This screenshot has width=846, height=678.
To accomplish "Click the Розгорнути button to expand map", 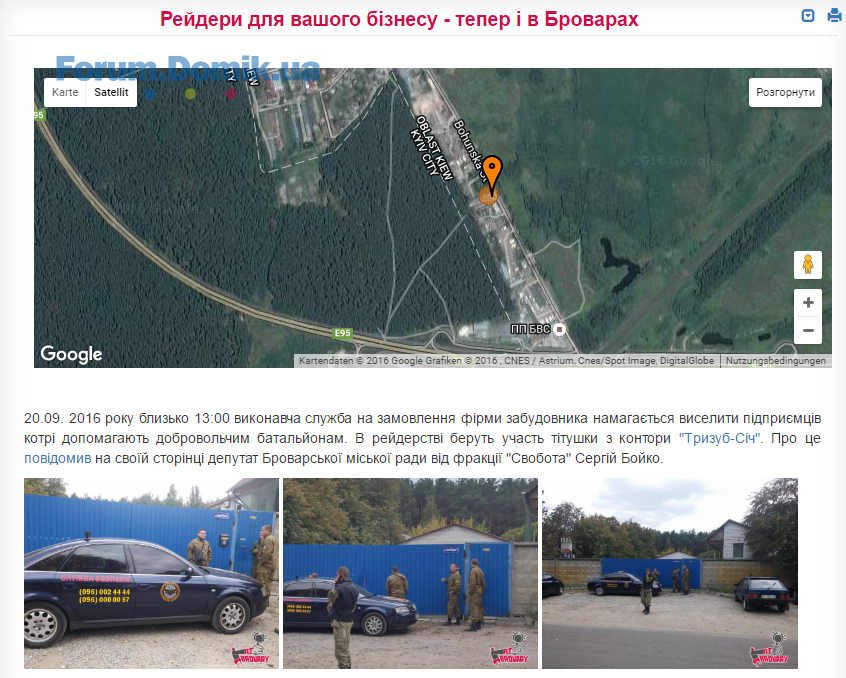I will coord(785,92).
